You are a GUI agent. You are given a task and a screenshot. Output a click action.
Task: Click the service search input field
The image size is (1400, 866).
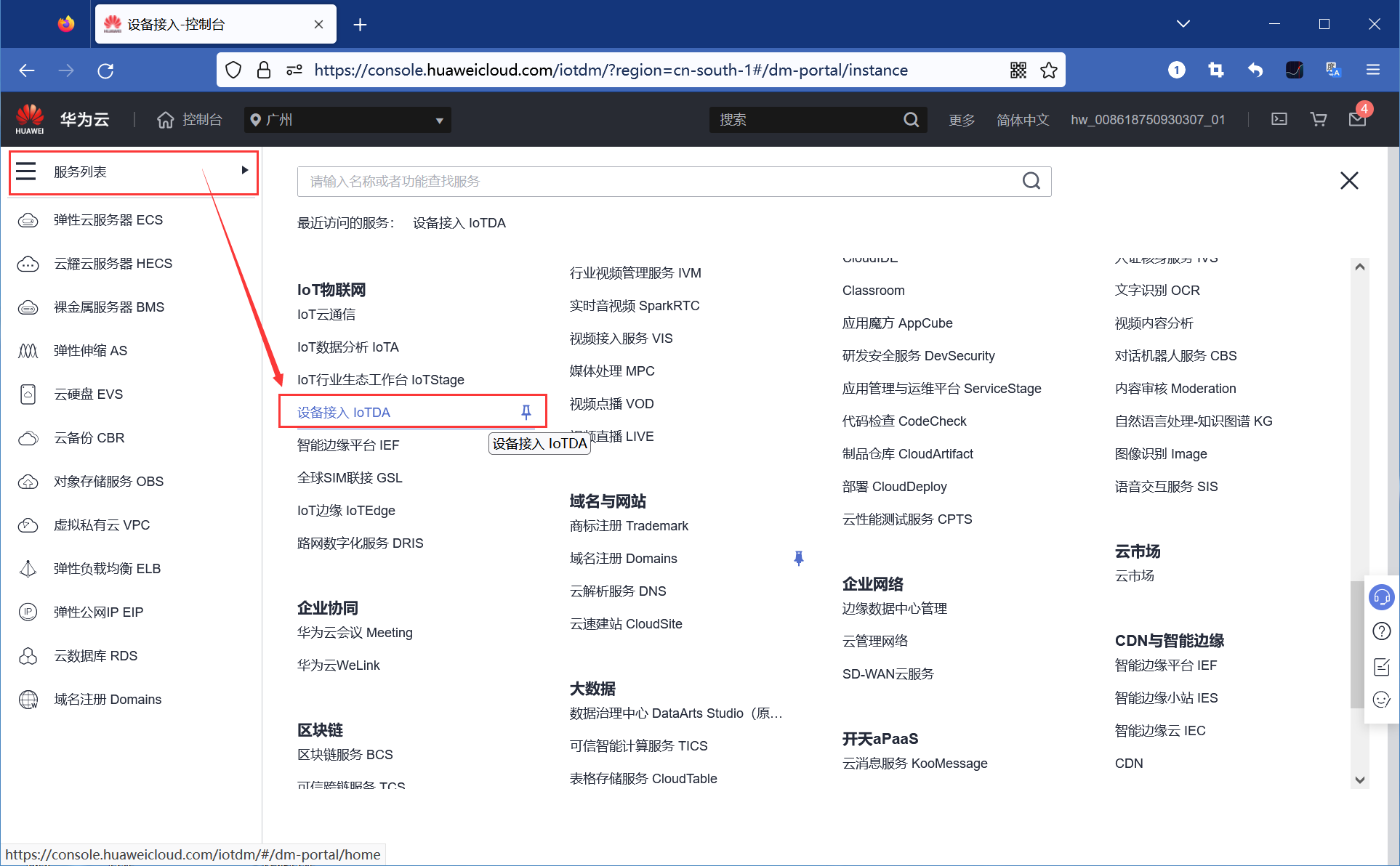tap(654, 181)
